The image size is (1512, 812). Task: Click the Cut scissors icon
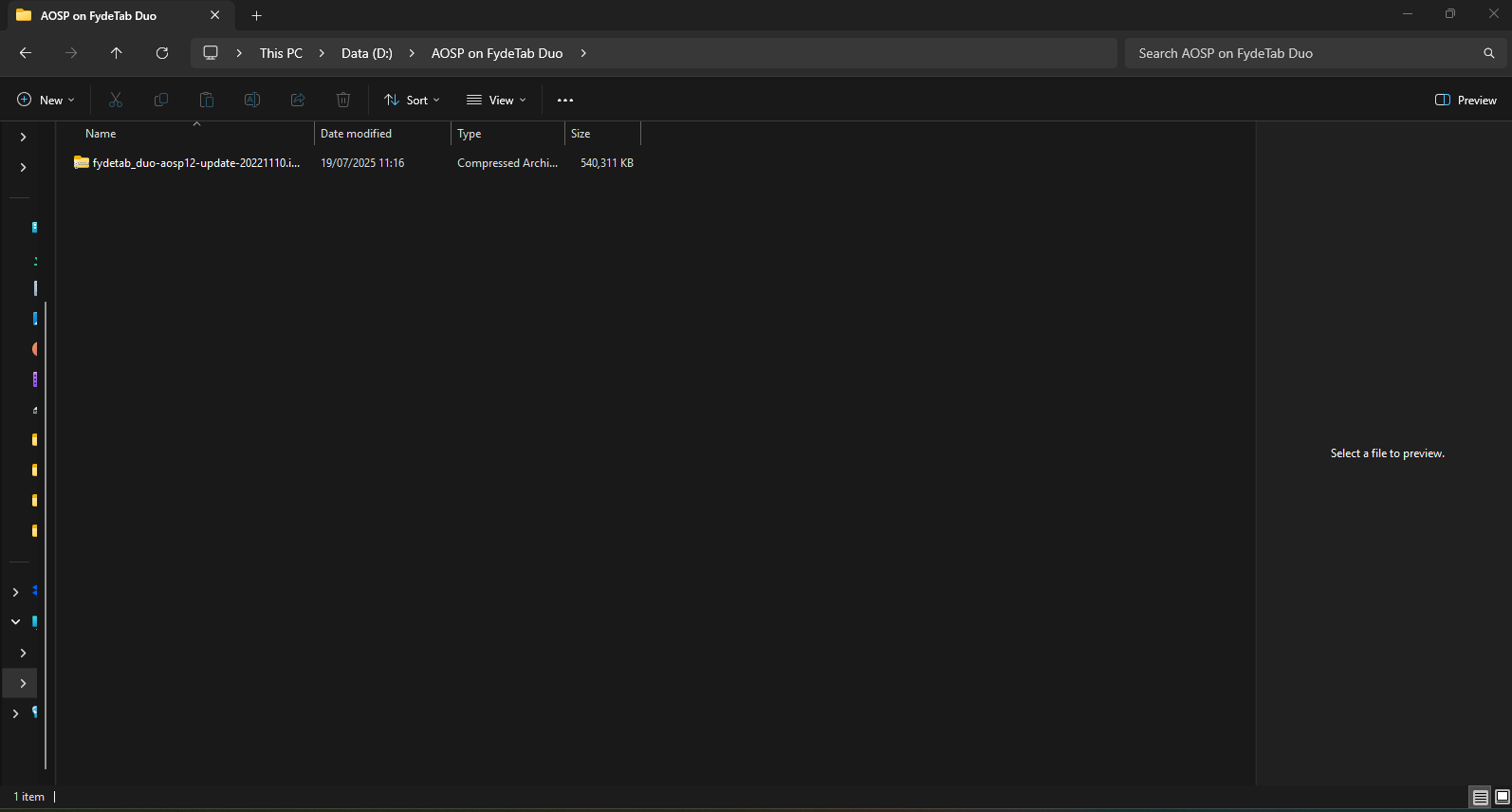click(116, 100)
